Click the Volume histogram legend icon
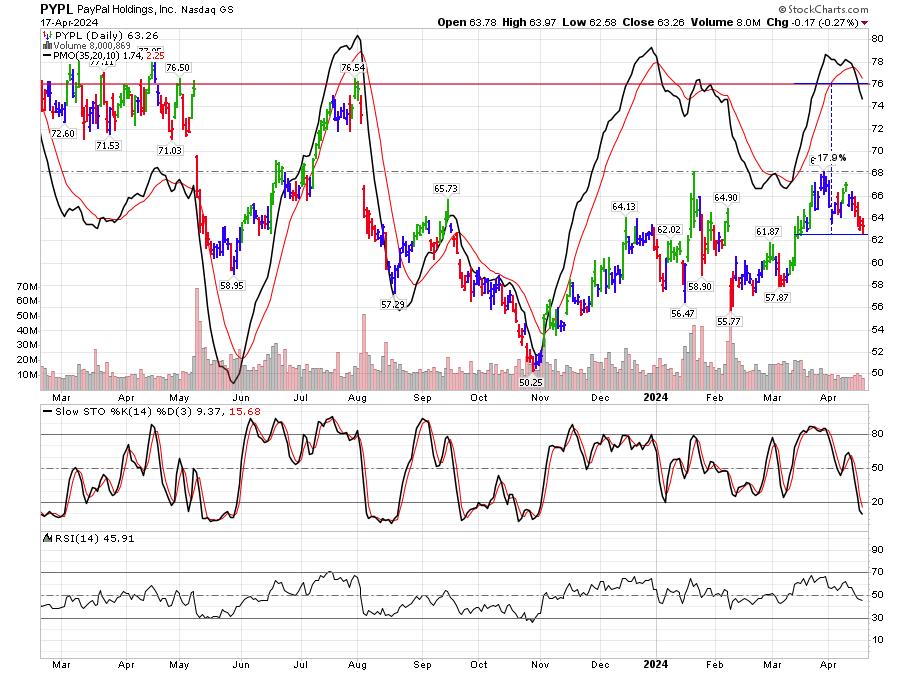 [46, 44]
